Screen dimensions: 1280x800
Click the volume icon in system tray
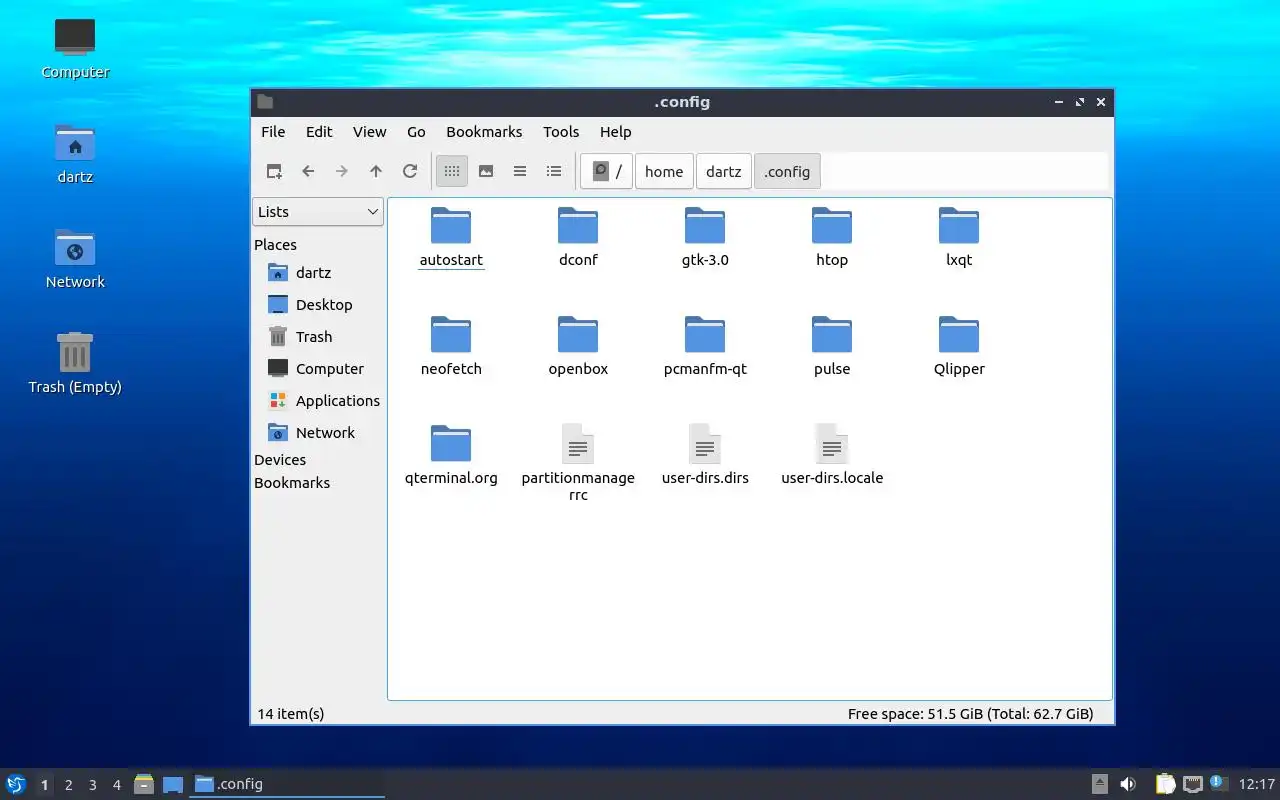coord(1128,784)
